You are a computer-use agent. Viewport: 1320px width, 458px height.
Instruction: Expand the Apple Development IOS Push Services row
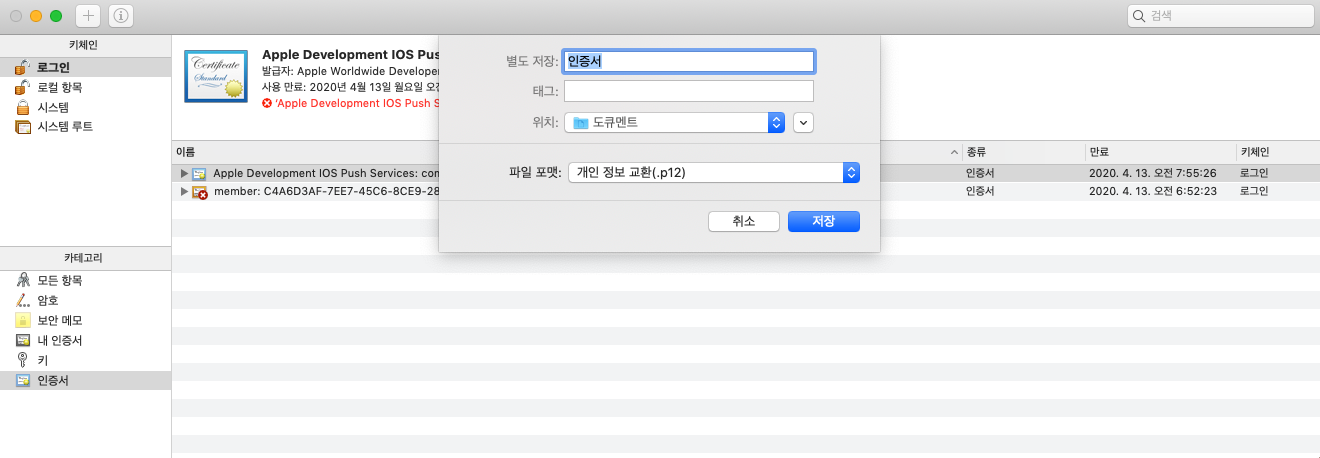point(183,173)
